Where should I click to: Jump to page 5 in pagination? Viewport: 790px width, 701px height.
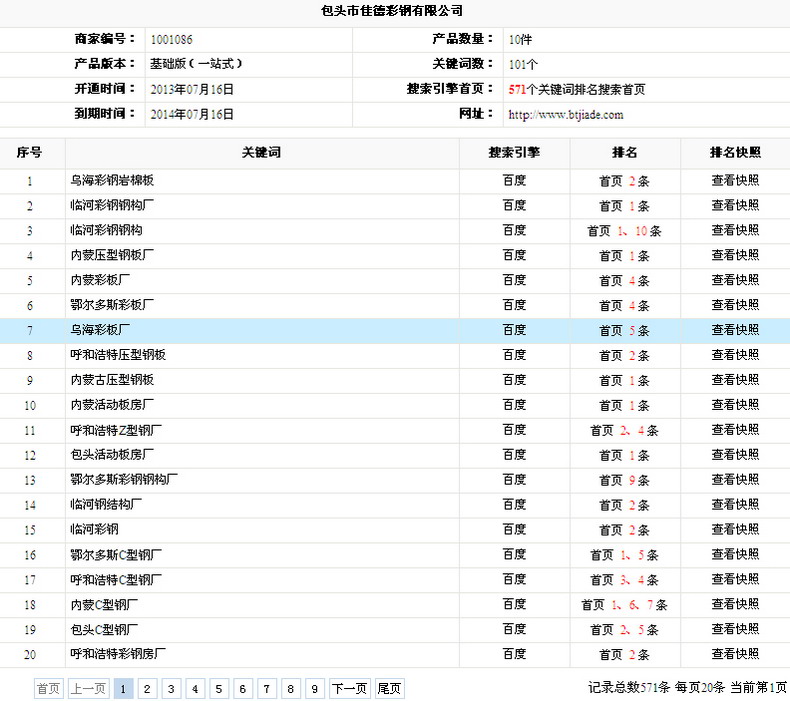coord(219,688)
